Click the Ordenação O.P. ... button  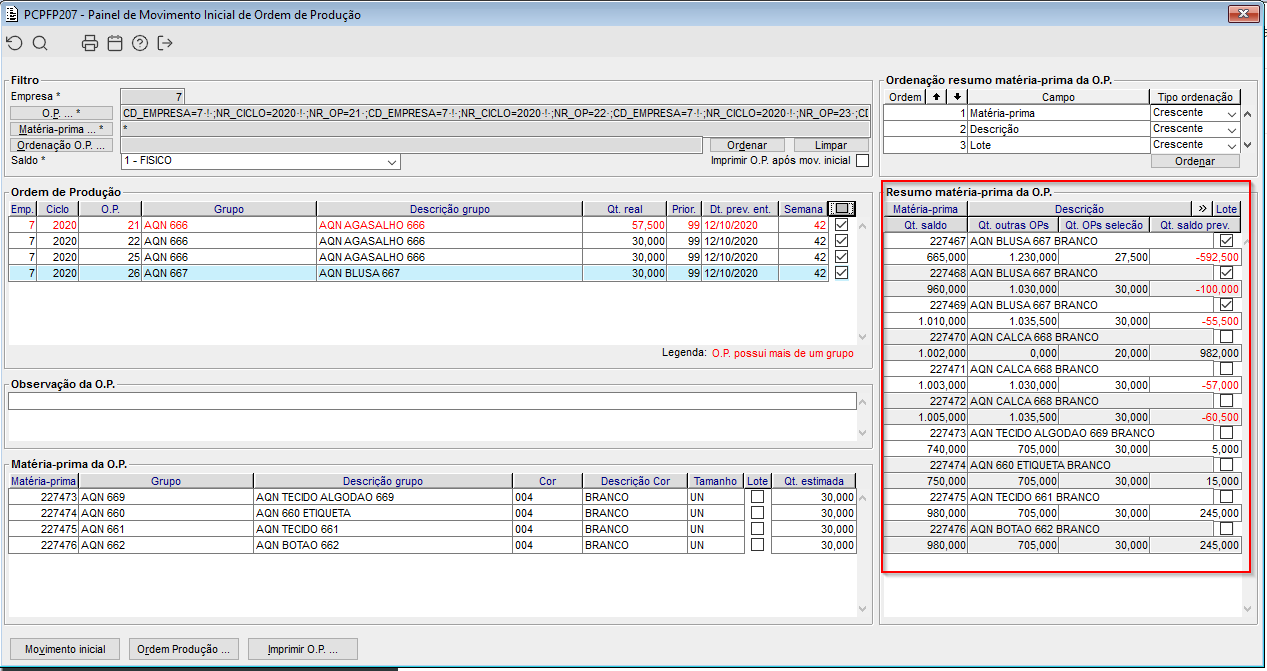click(x=61, y=145)
